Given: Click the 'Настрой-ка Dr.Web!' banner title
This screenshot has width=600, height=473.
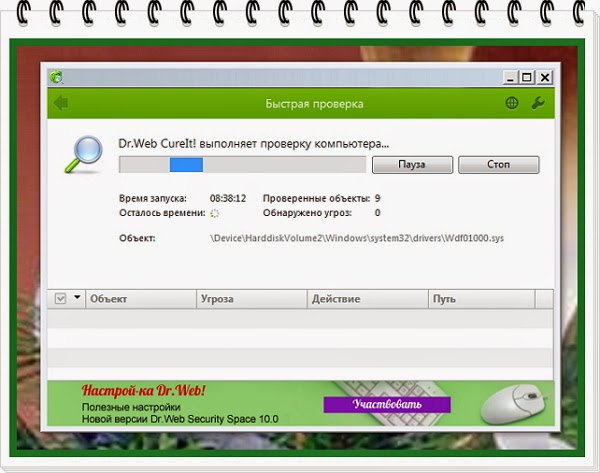Looking at the screenshot, I should [143, 391].
